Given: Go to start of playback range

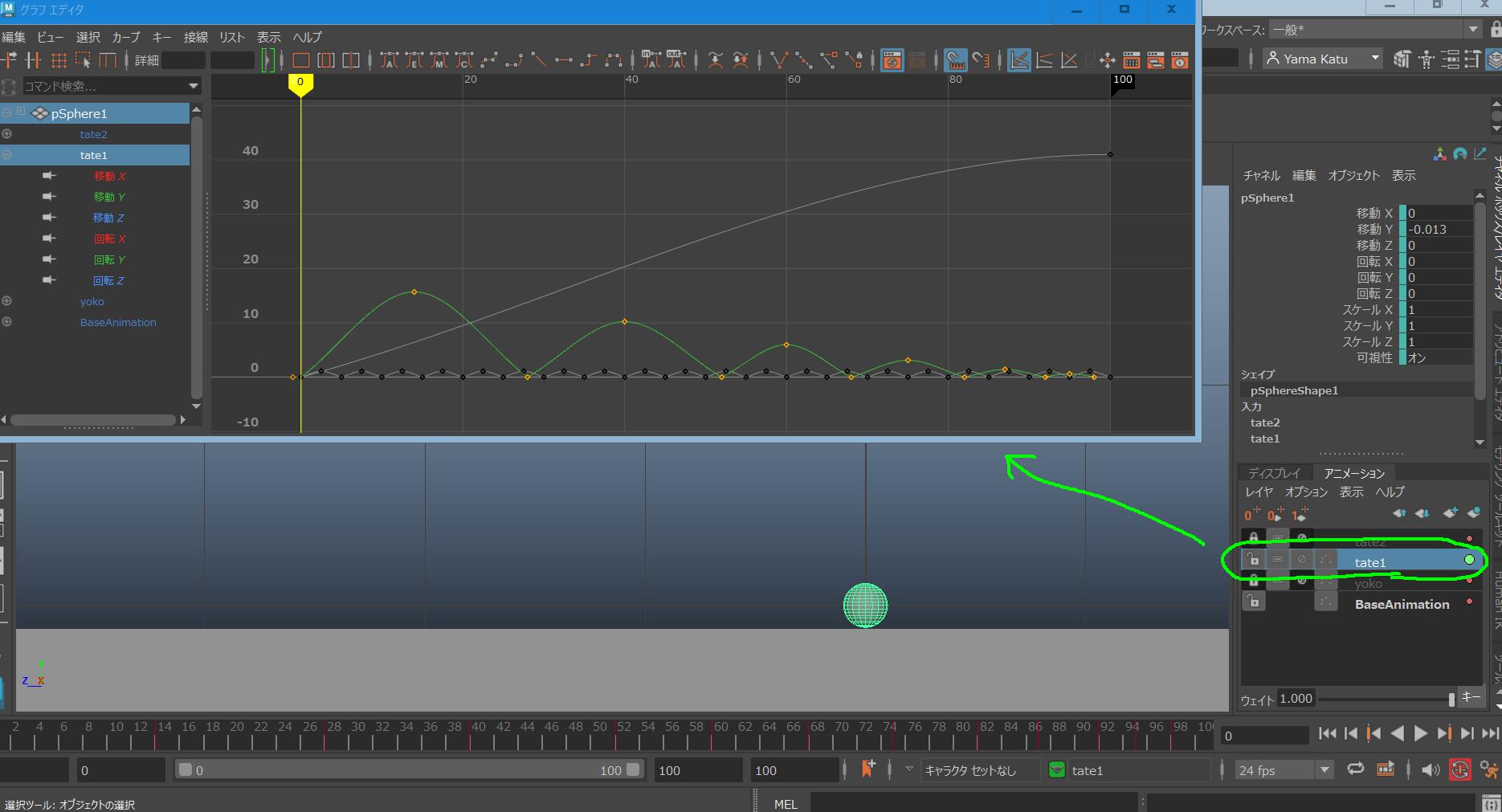Looking at the screenshot, I should pyautogui.click(x=1328, y=733).
